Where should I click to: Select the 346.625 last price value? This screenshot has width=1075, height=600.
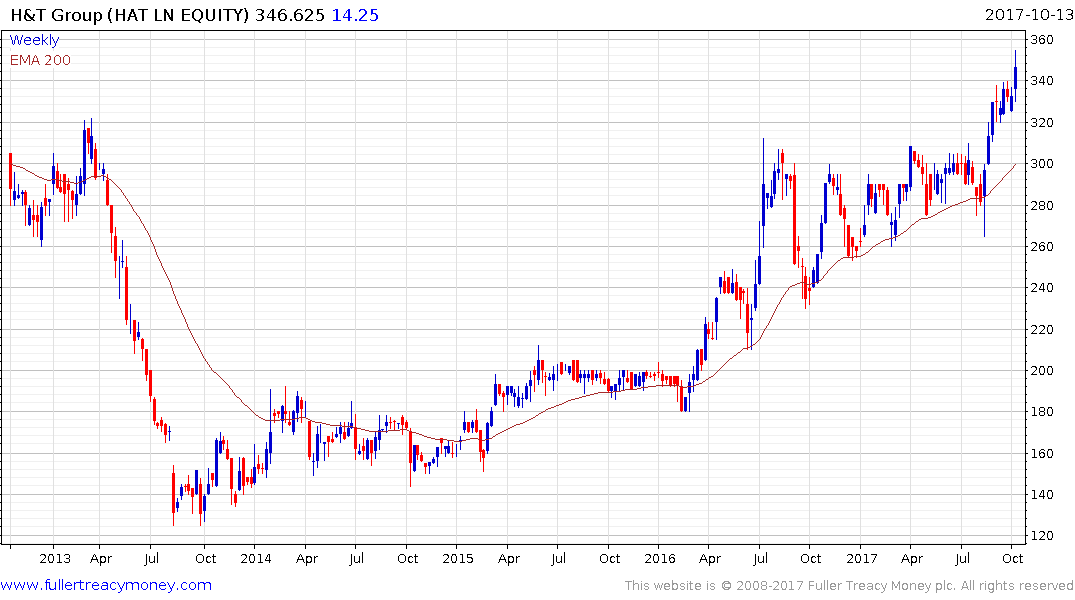coord(290,15)
